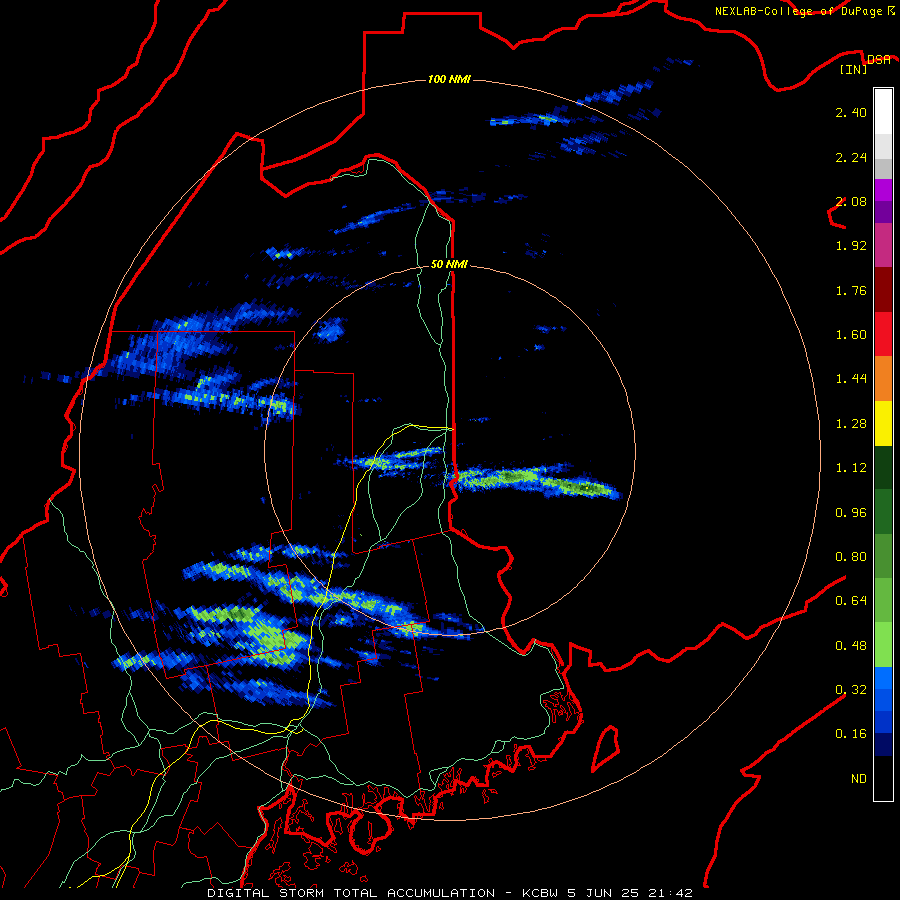900x900 pixels.
Task: Pick the yellow swatch in the color scale
Action: pyautogui.click(x=883, y=424)
